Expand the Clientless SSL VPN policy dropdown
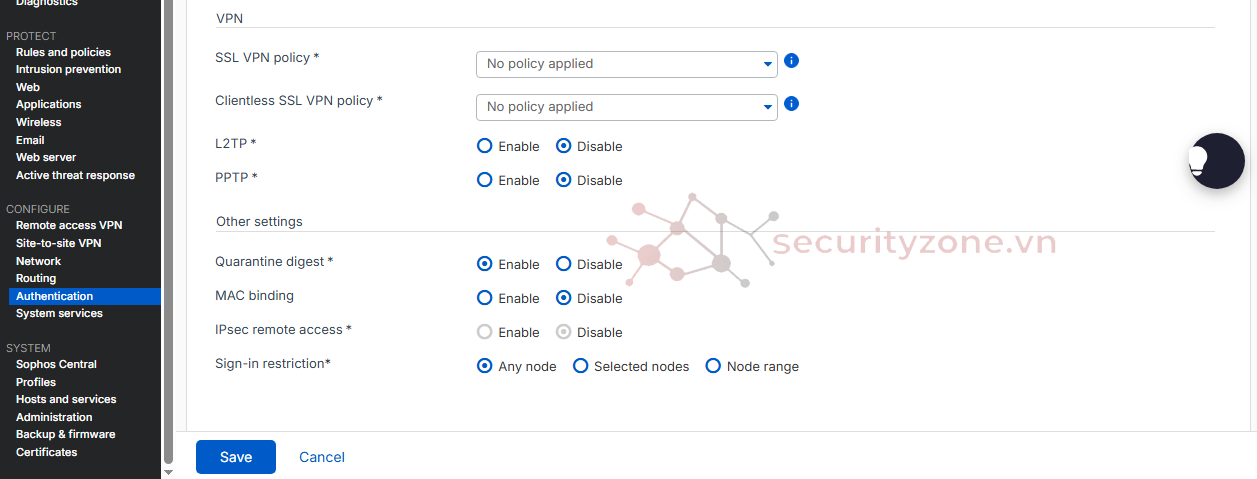 pos(626,107)
